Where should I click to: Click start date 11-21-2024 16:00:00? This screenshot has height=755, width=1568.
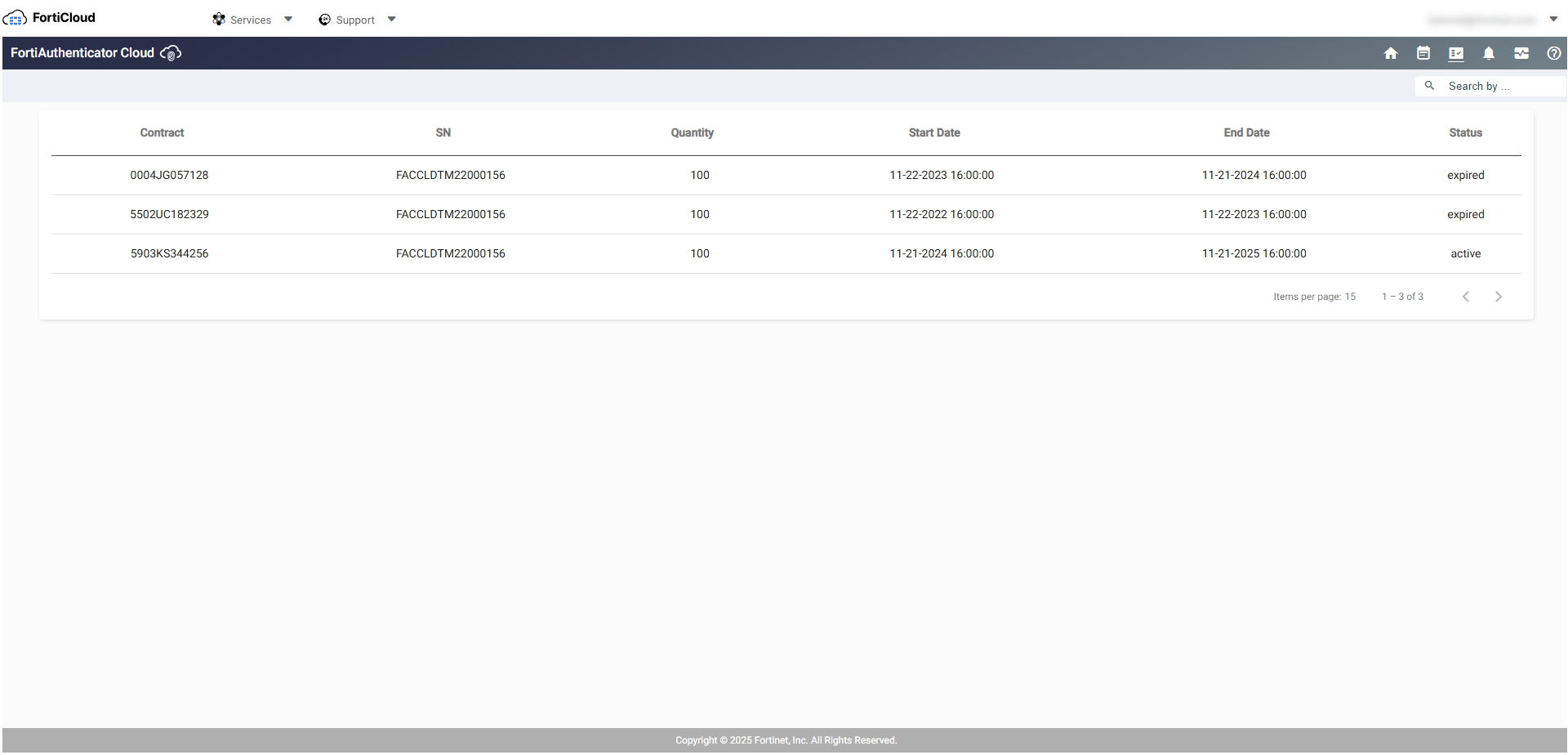point(942,253)
